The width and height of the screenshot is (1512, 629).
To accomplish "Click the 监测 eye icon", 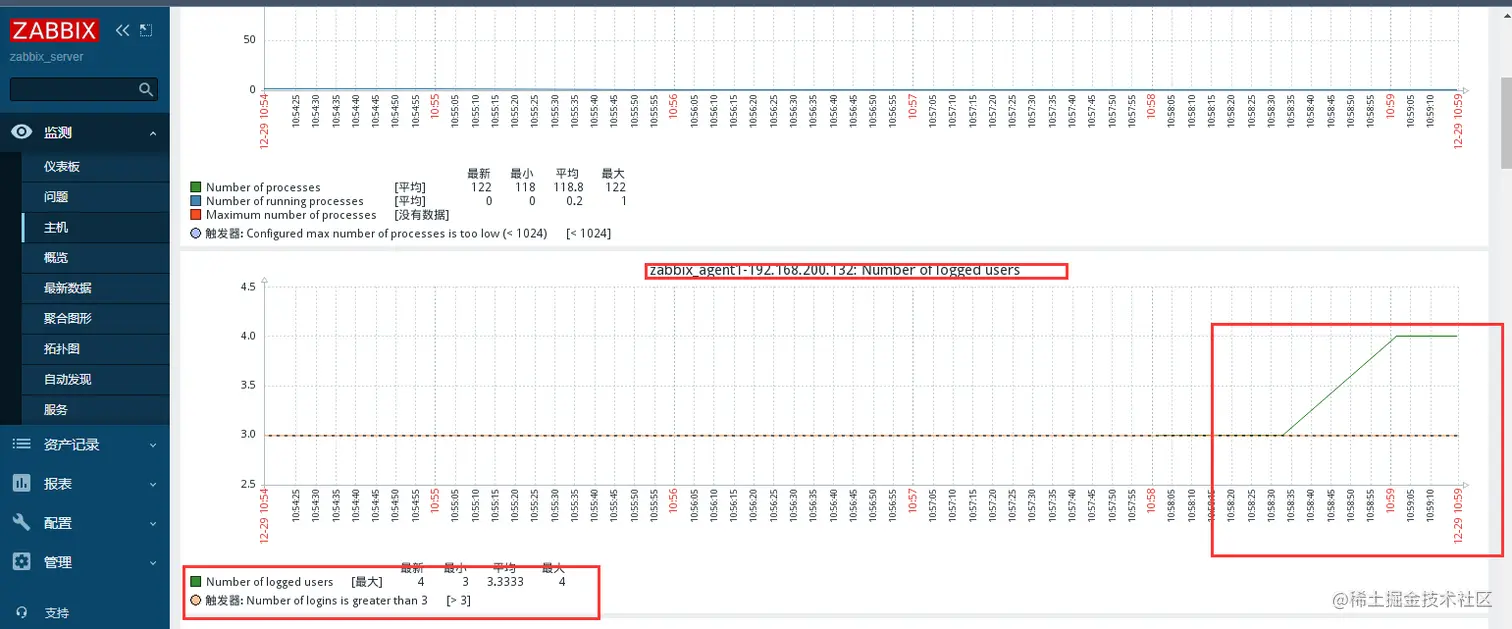I will (x=21, y=132).
